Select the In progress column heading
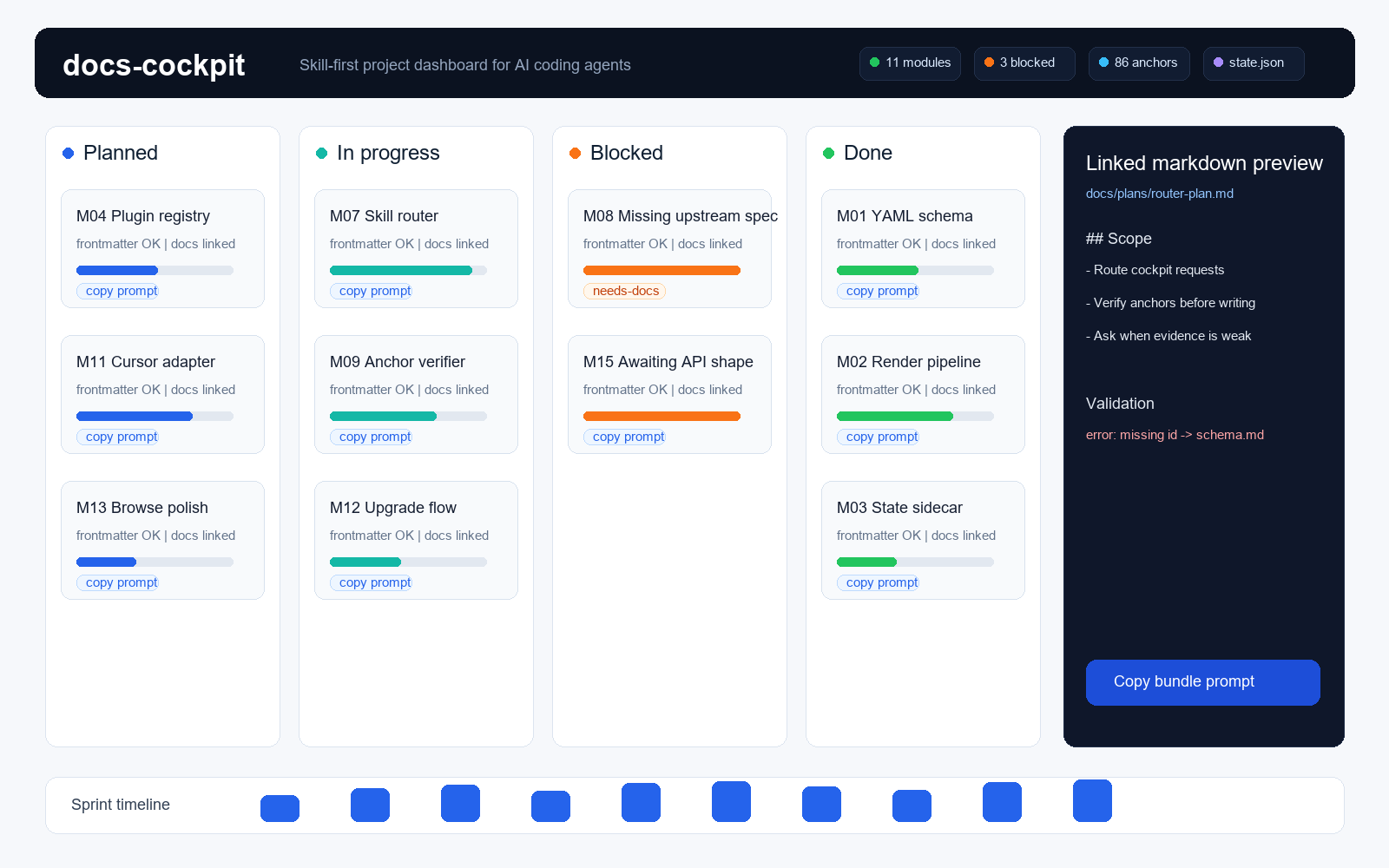This screenshot has width=1389, height=868. pos(388,153)
